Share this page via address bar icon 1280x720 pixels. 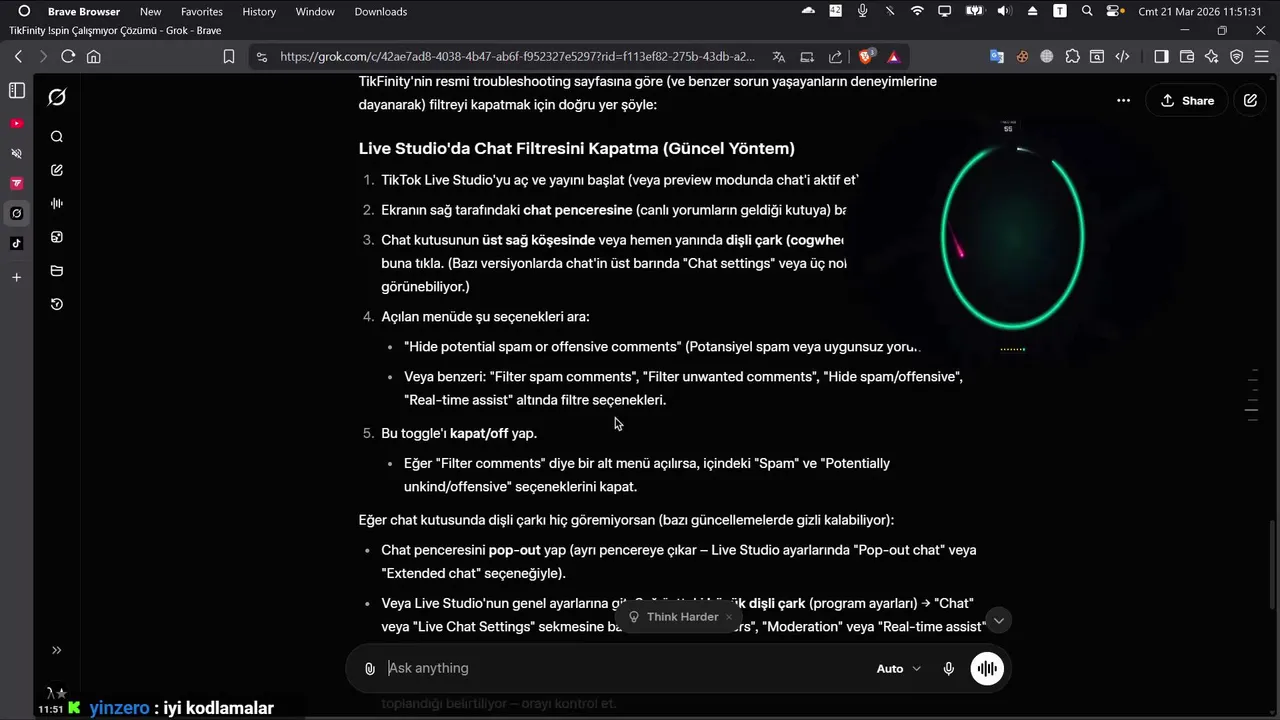point(835,57)
